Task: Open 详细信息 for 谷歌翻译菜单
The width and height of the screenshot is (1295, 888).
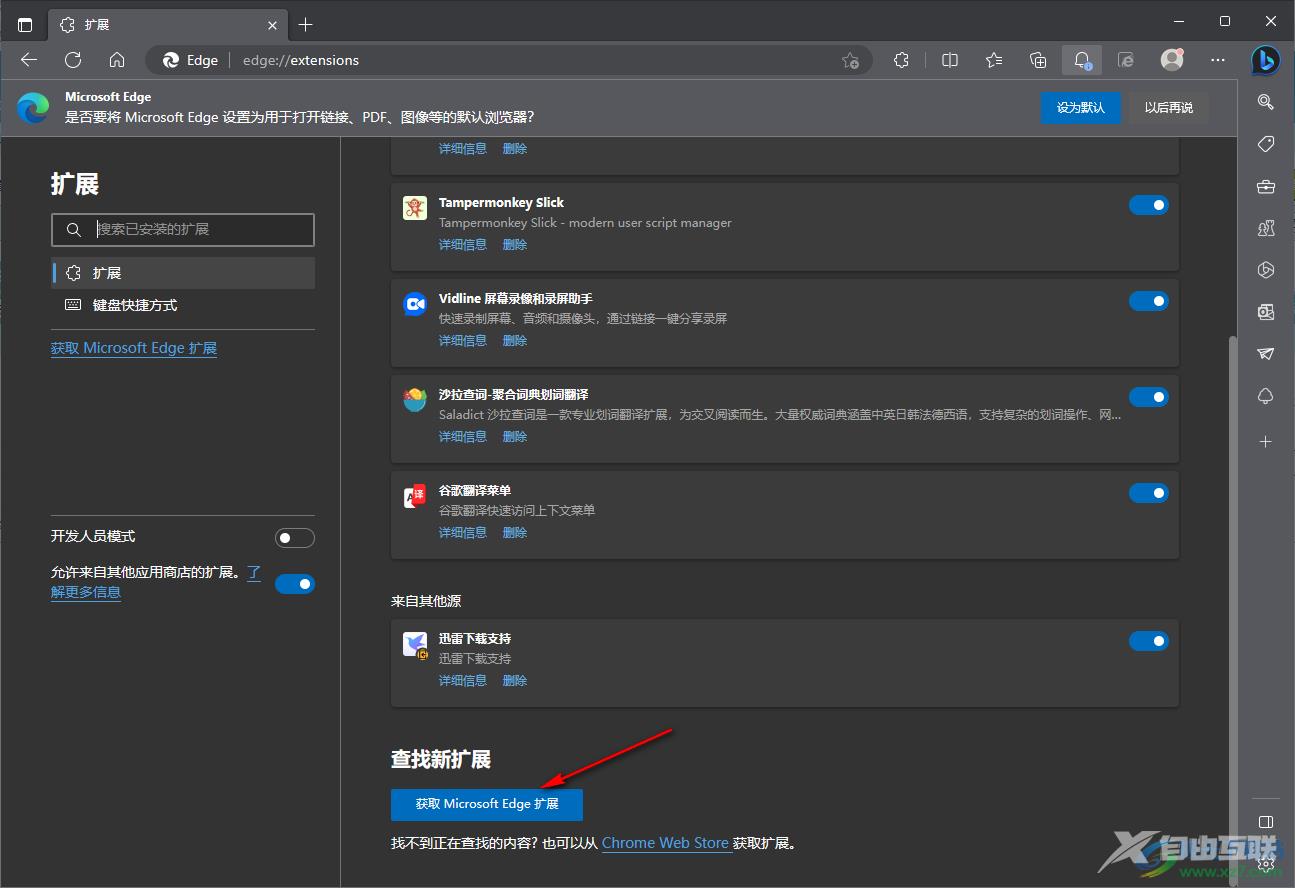Action: [463, 532]
